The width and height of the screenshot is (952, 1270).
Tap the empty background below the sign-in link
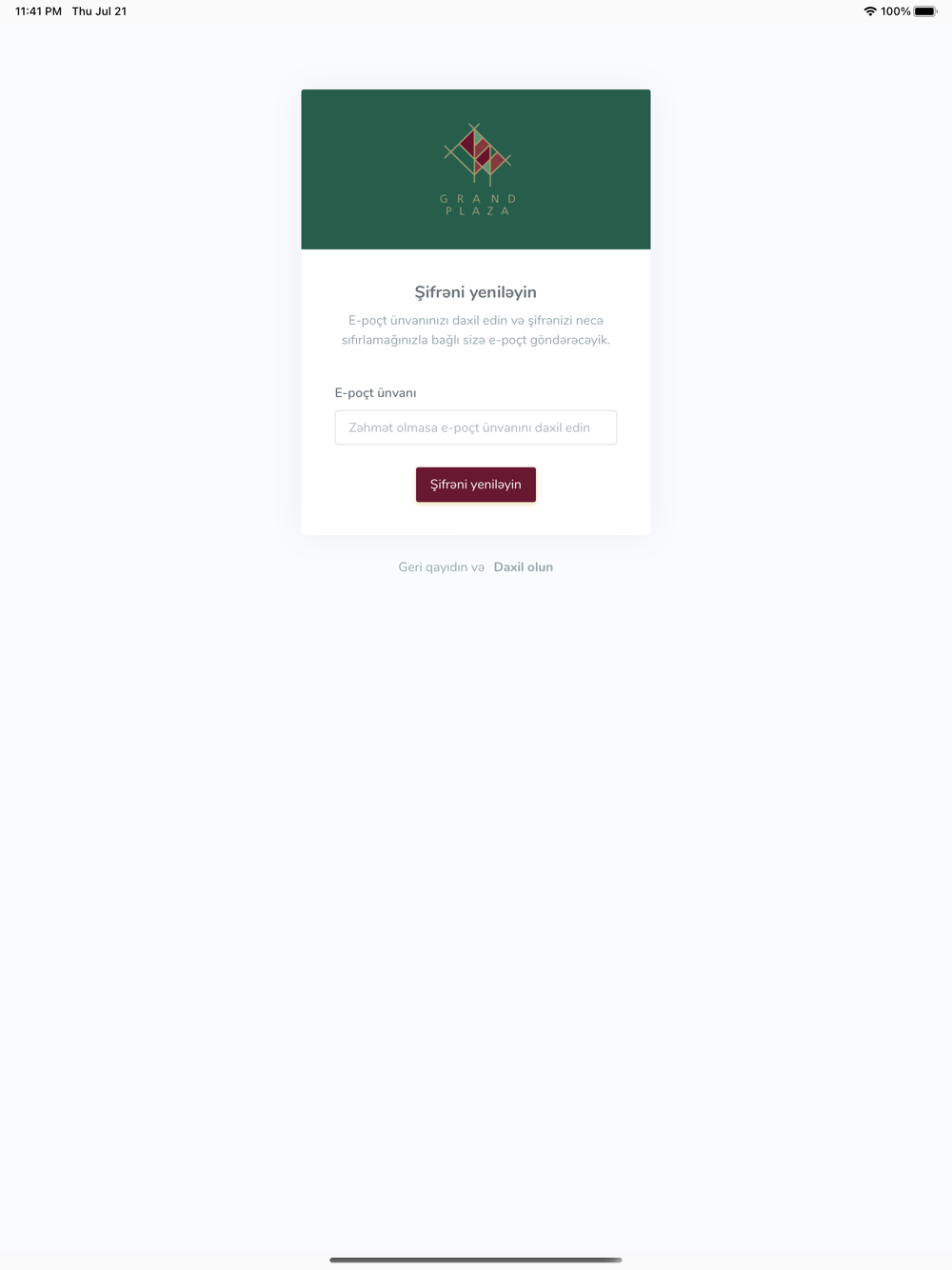[x=476, y=904]
